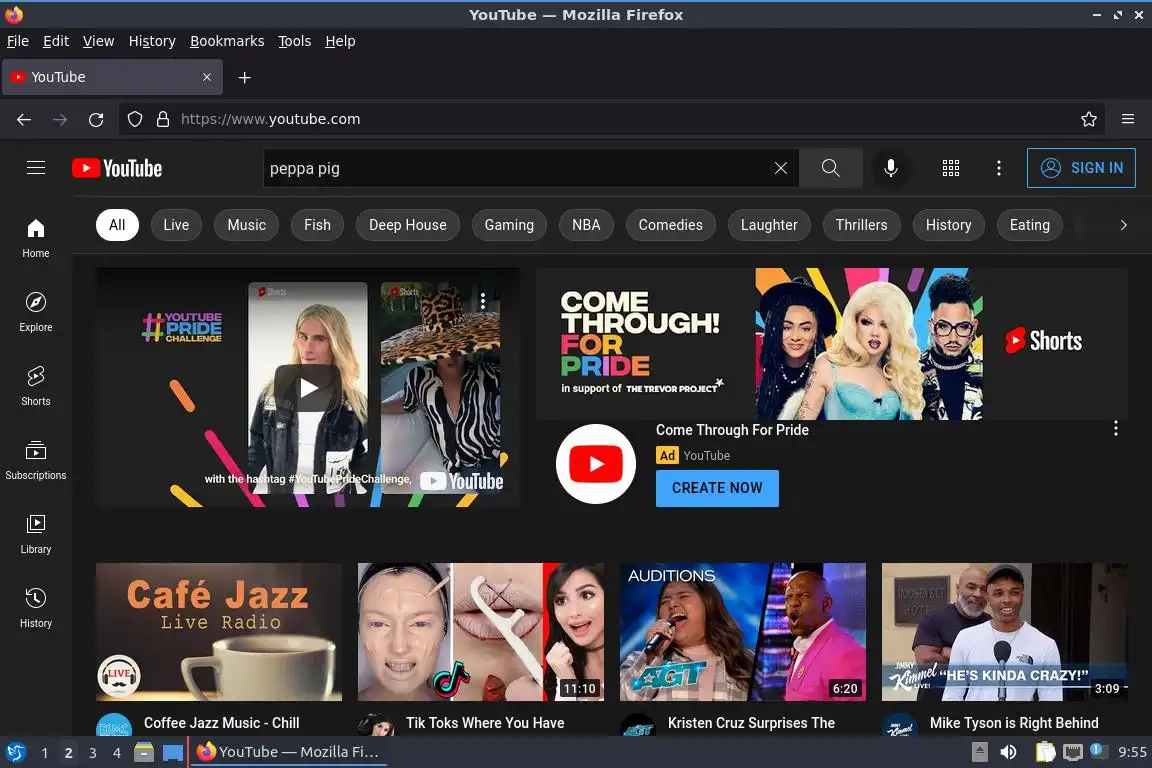Open Mike Tyson is Right Behind title
The width and height of the screenshot is (1152, 768).
(1015, 723)
